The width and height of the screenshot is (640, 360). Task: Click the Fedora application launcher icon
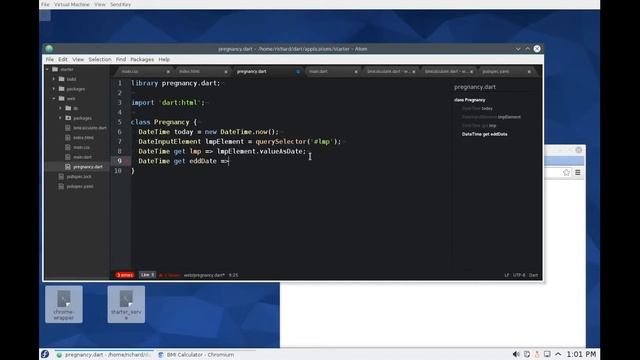pyautogui.click(x=45, y=354)
